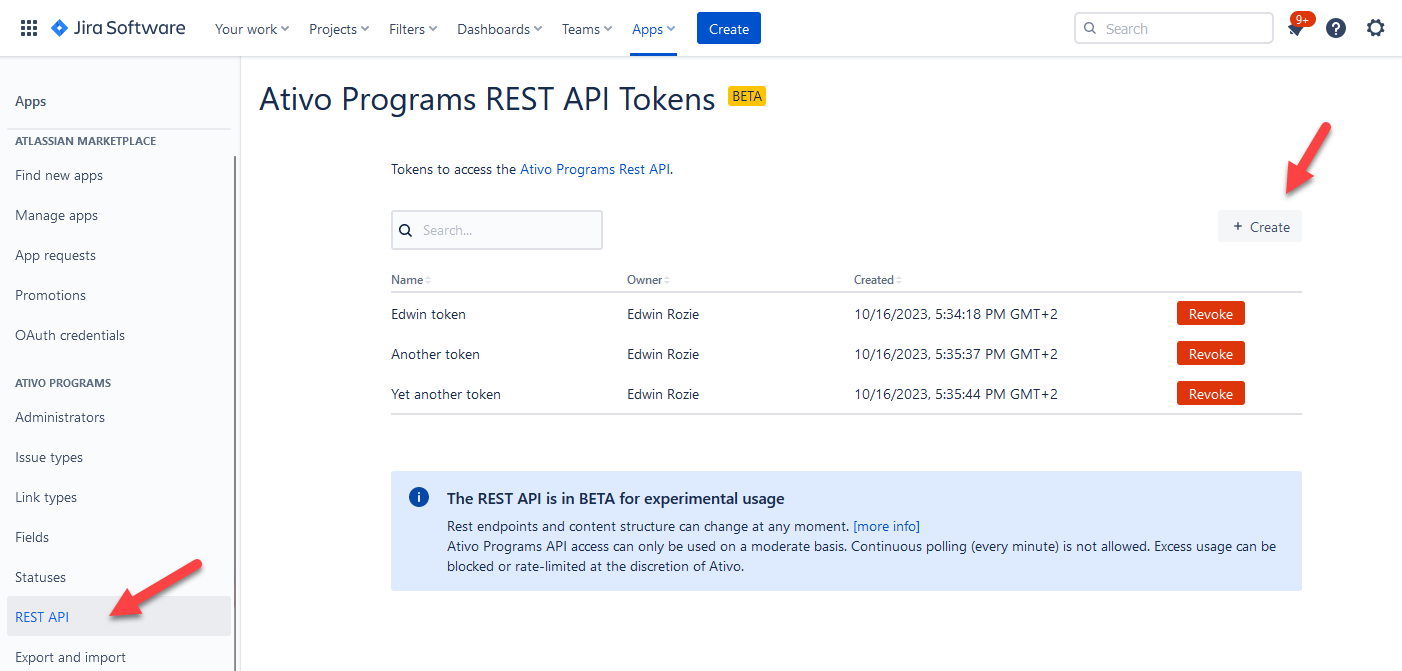The height and width of the screenshot is (671, 1402).
Task: Click the '5:35:37 PM' created date
Action: [956, 354]
